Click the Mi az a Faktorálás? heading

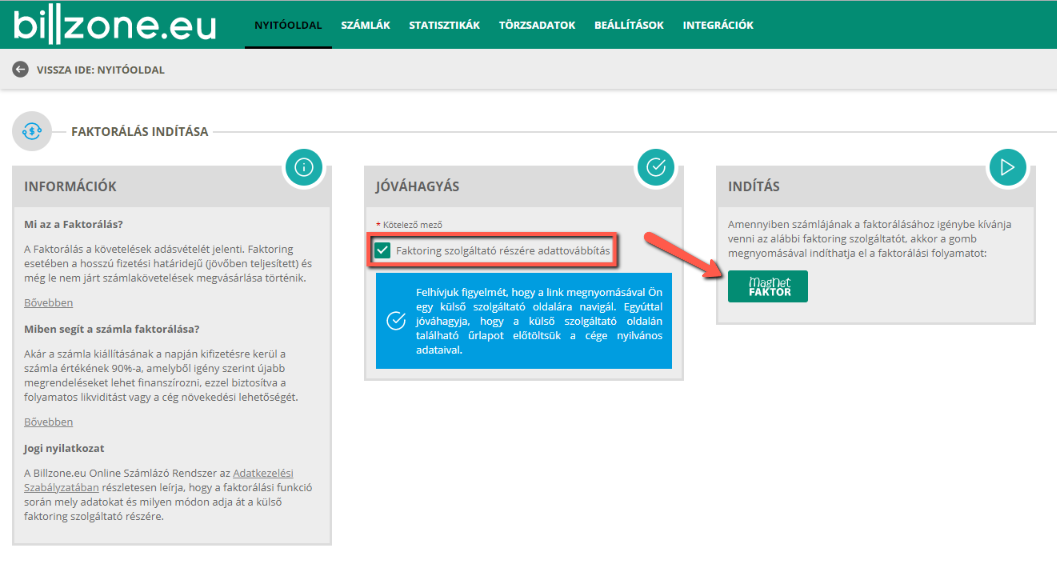[x=73, y=225]
